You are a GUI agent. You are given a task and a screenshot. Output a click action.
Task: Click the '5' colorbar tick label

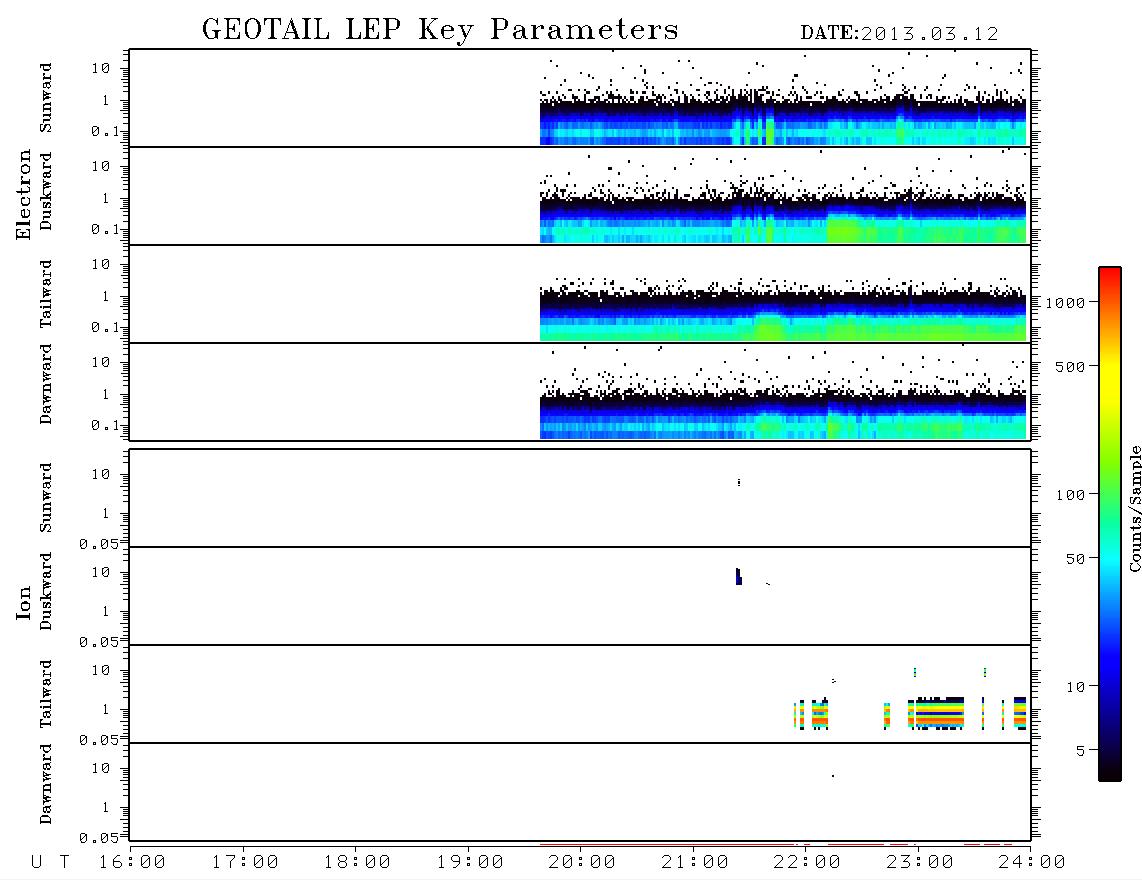point(1081,750)
